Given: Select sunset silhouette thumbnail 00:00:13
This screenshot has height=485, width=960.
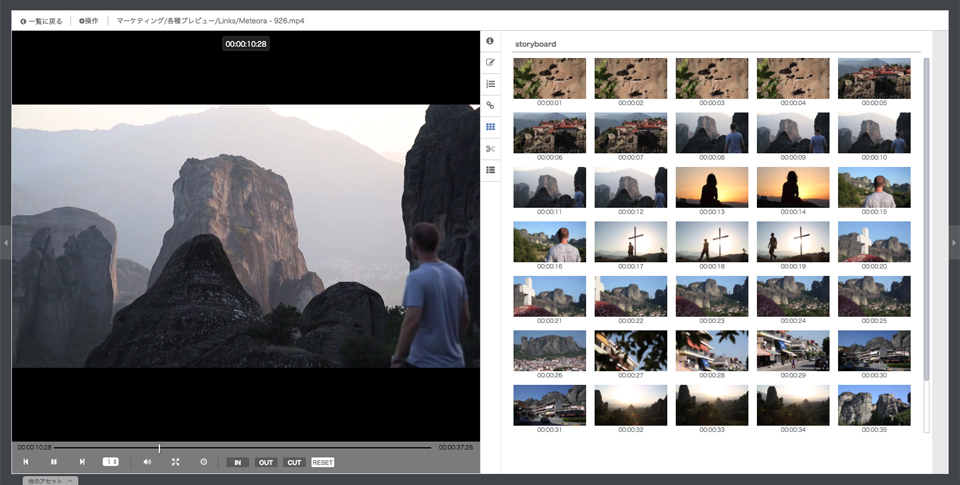Looking at the screenshot, I should pyautogui.click(x=712, y=187).
